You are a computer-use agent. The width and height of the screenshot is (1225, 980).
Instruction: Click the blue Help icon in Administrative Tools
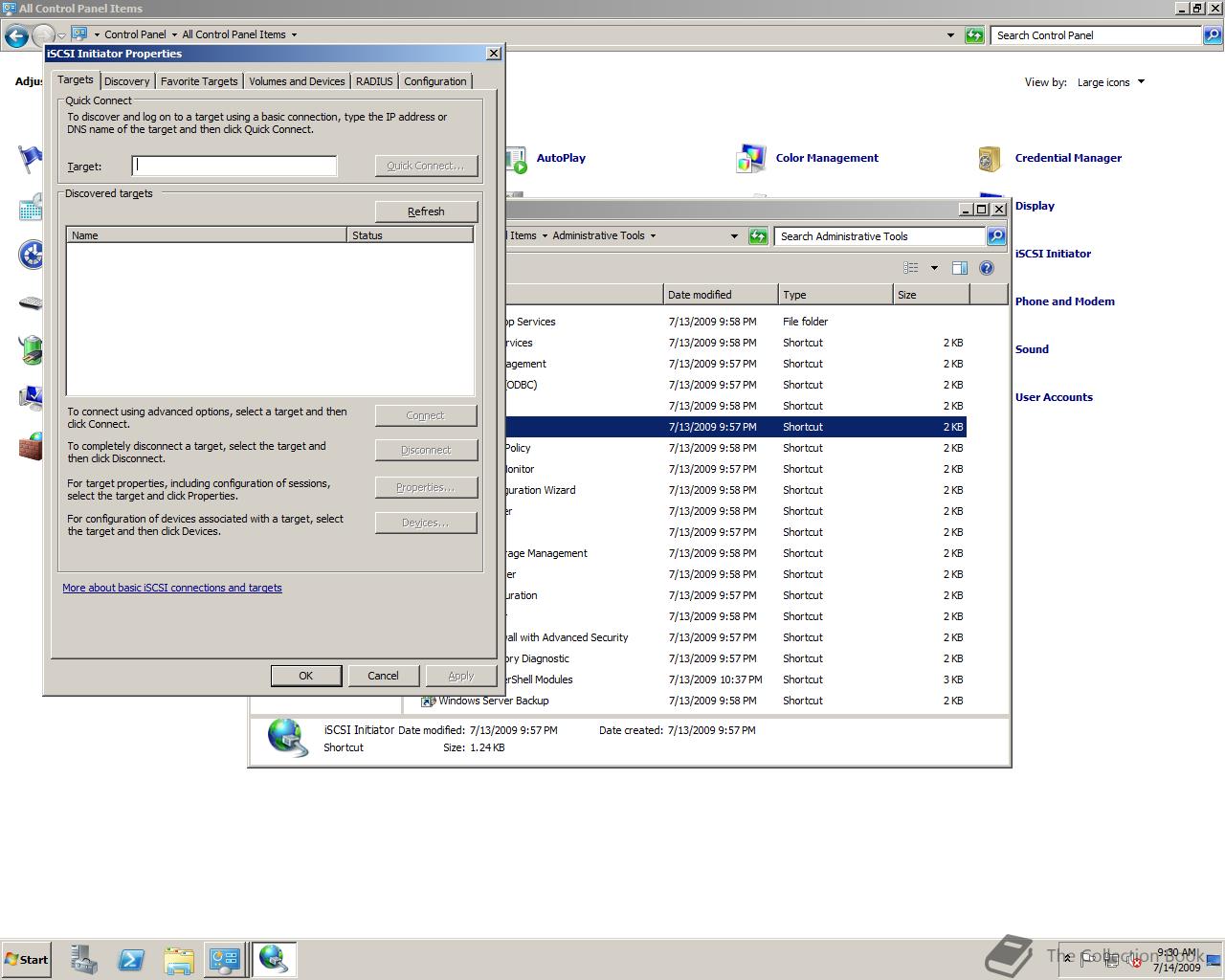(x=987, y=268)
